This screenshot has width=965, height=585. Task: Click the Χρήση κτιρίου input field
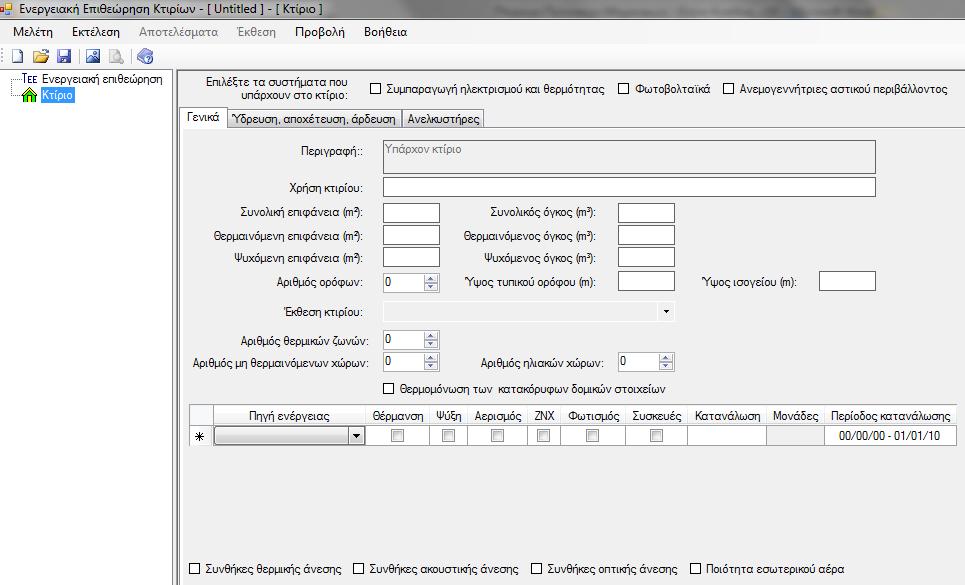pyautogui.click(x=629, y=187)
